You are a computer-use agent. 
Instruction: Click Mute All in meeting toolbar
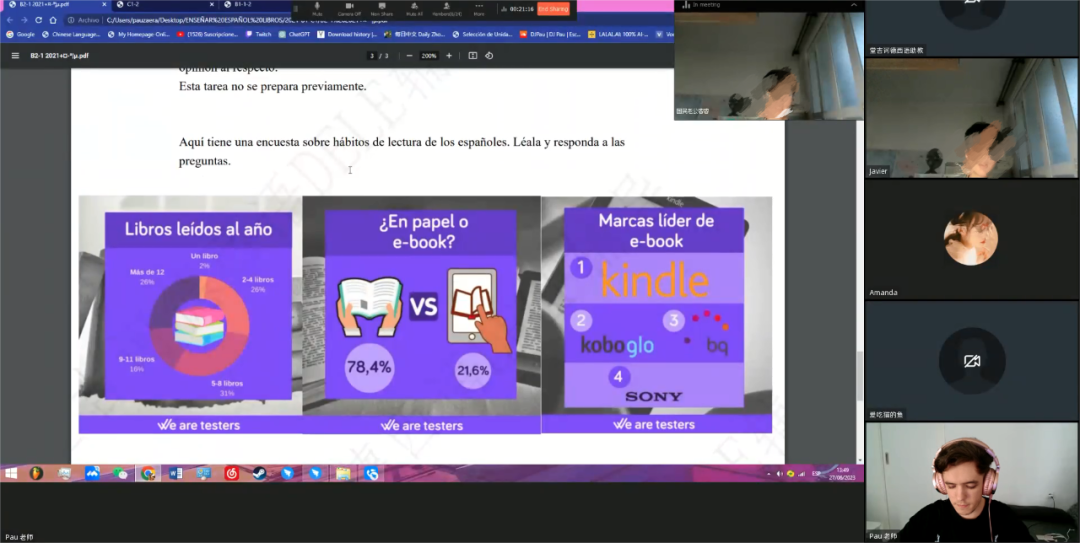pyautogui.click(x=414, y=8)
